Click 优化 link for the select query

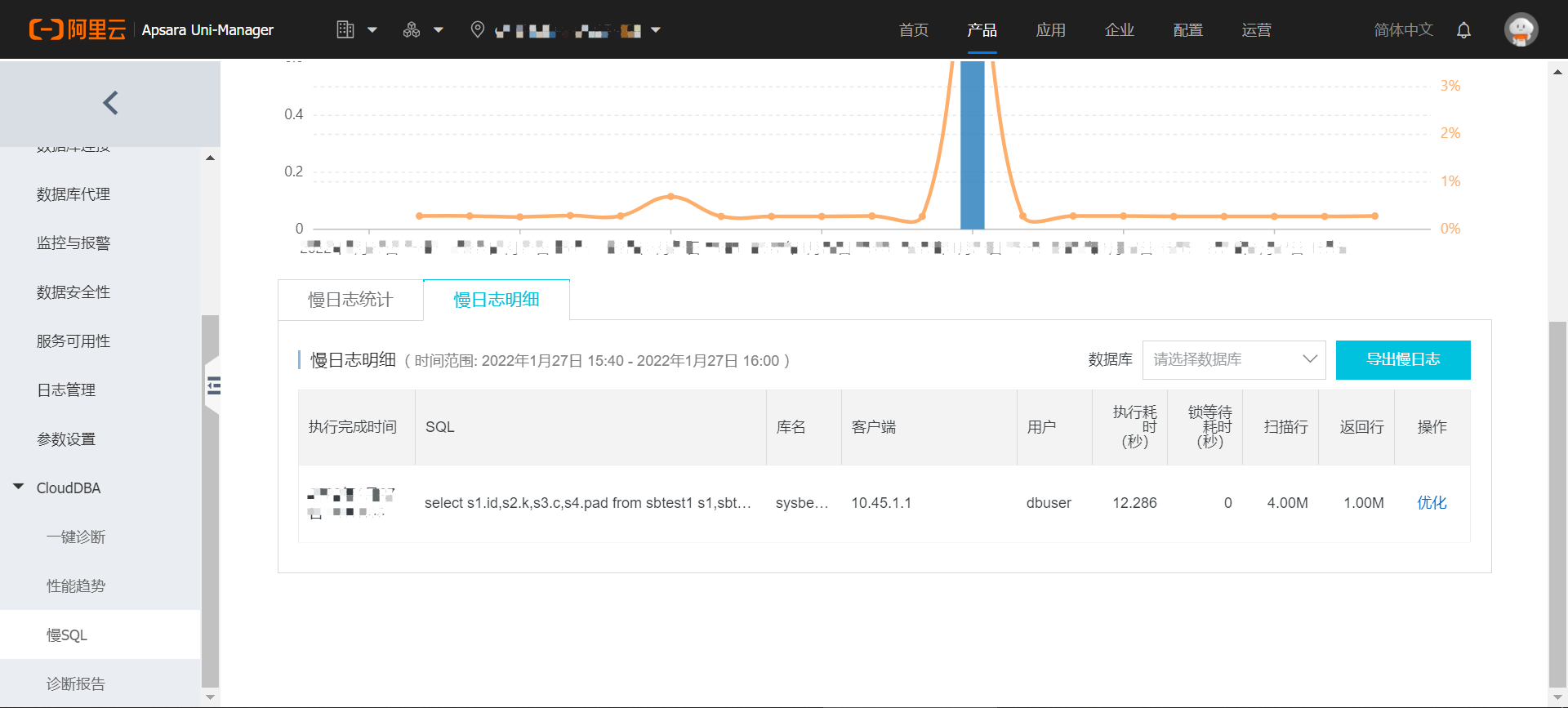[1432, 503]
